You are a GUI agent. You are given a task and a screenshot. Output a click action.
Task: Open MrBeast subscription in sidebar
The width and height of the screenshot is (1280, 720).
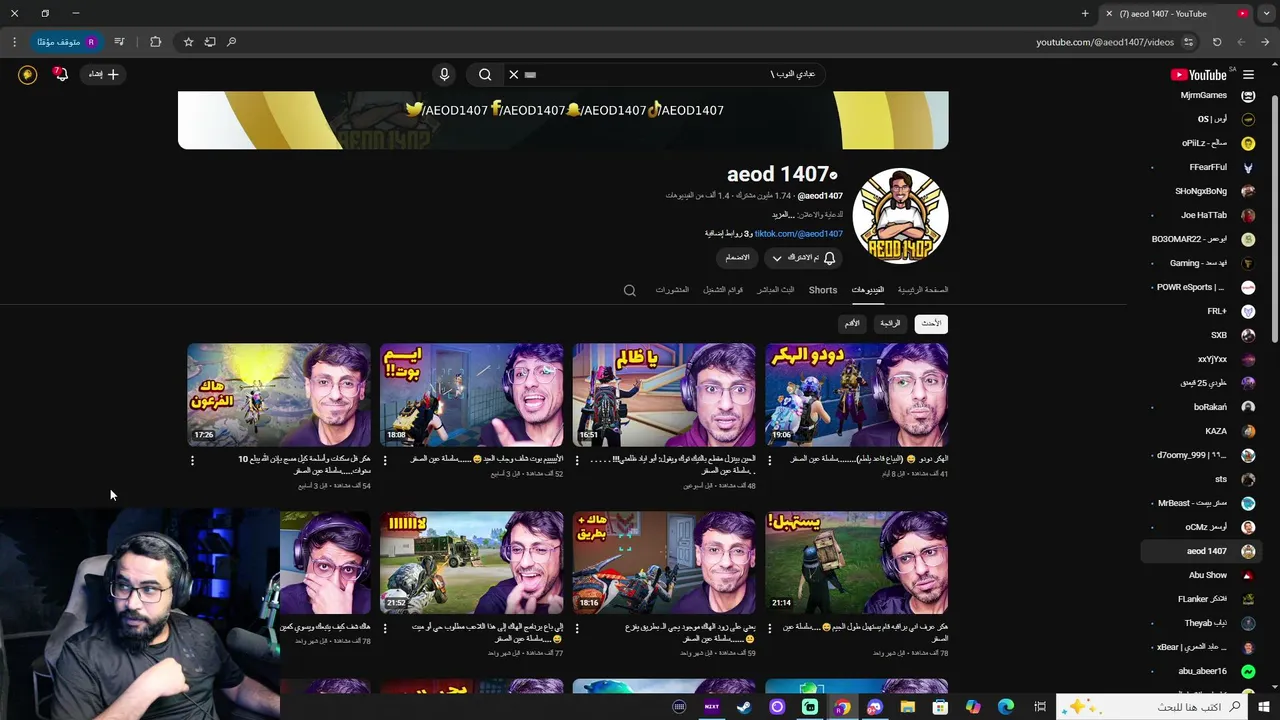click(1204, 503)
